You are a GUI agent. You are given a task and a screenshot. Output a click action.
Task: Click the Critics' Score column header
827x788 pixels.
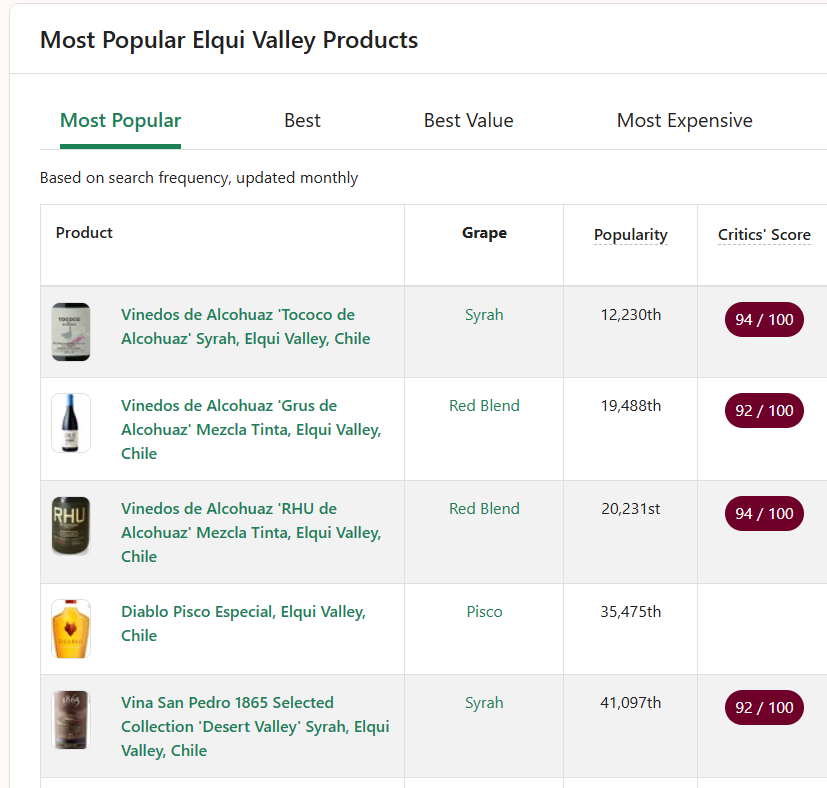pos(764,235)
